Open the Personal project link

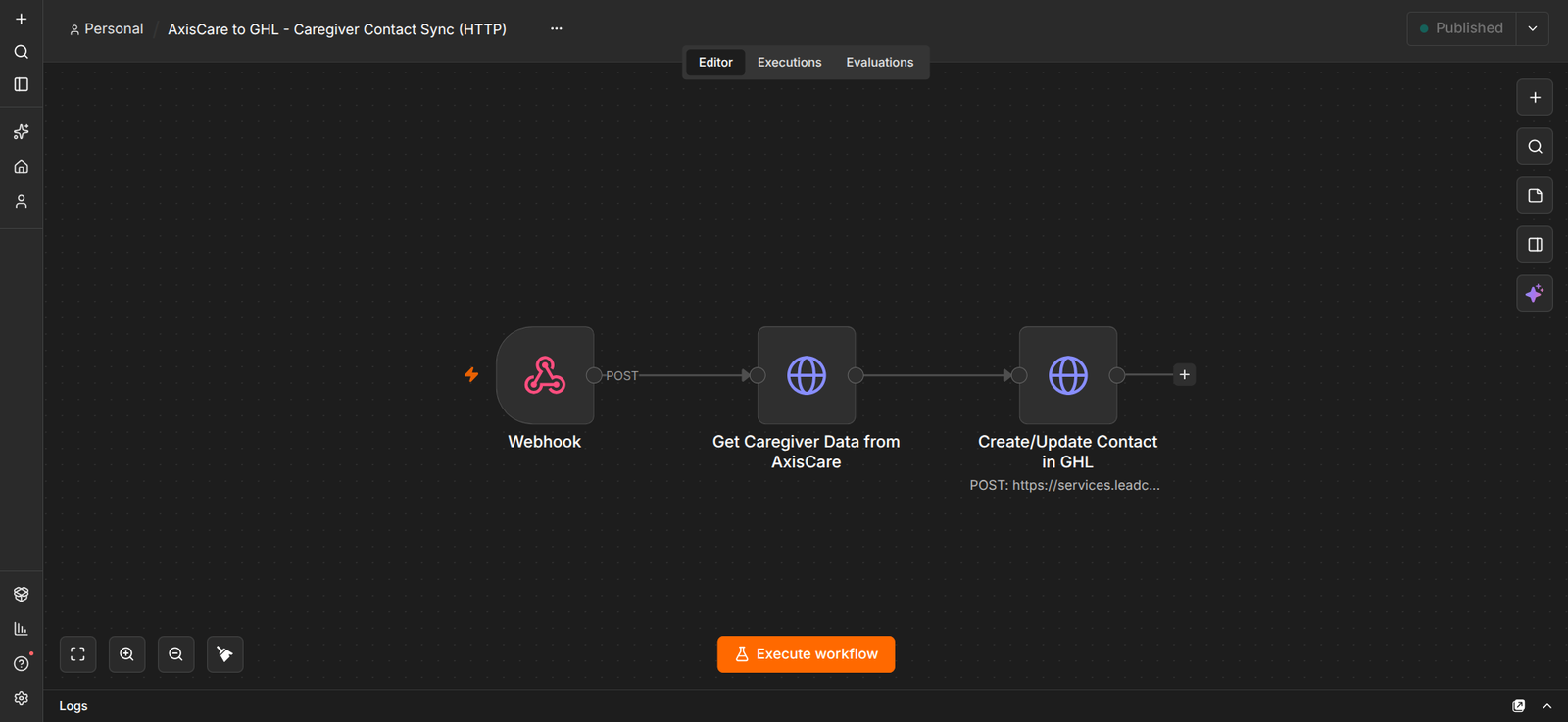coord(106,29)
